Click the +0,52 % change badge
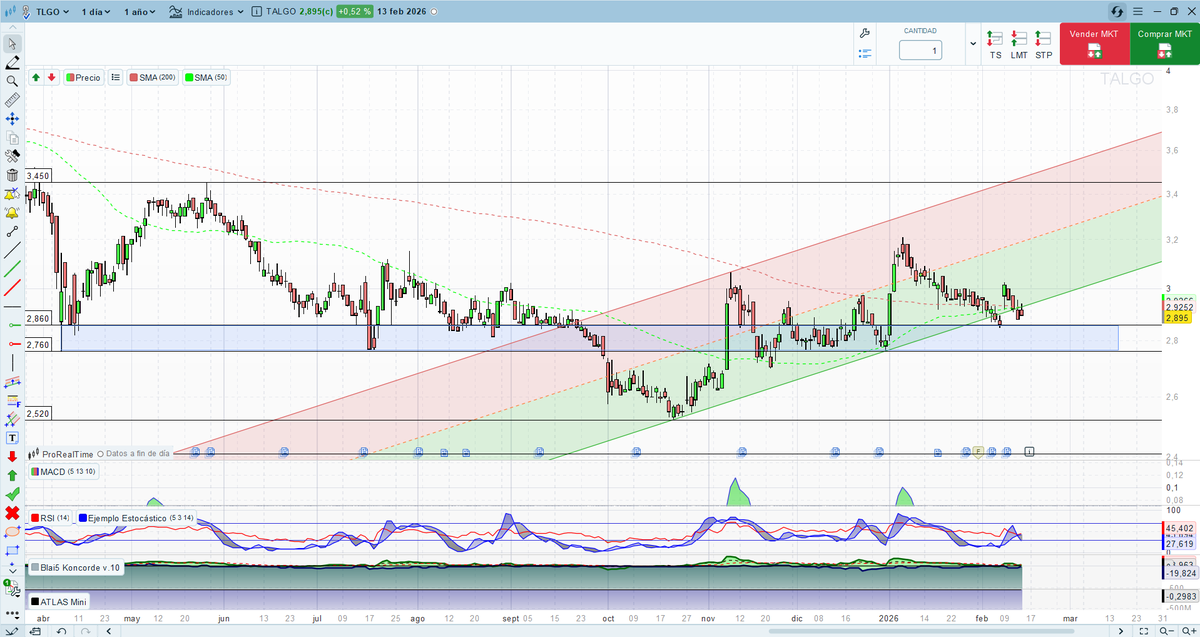The image size is (1200, 637). [x=354, y=12]
